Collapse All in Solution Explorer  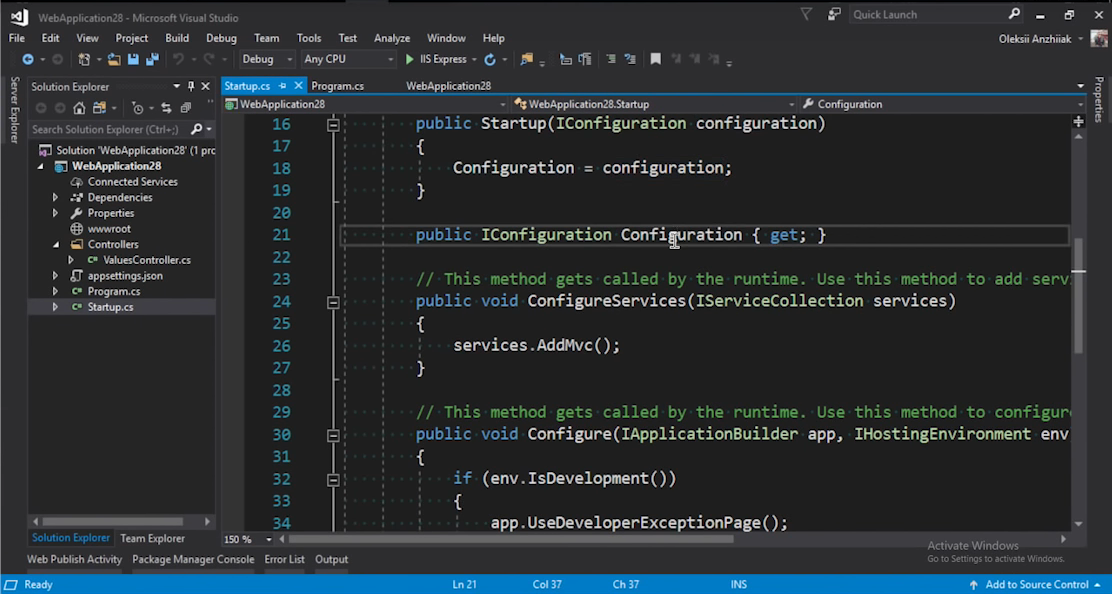click(x=186, y=108)
